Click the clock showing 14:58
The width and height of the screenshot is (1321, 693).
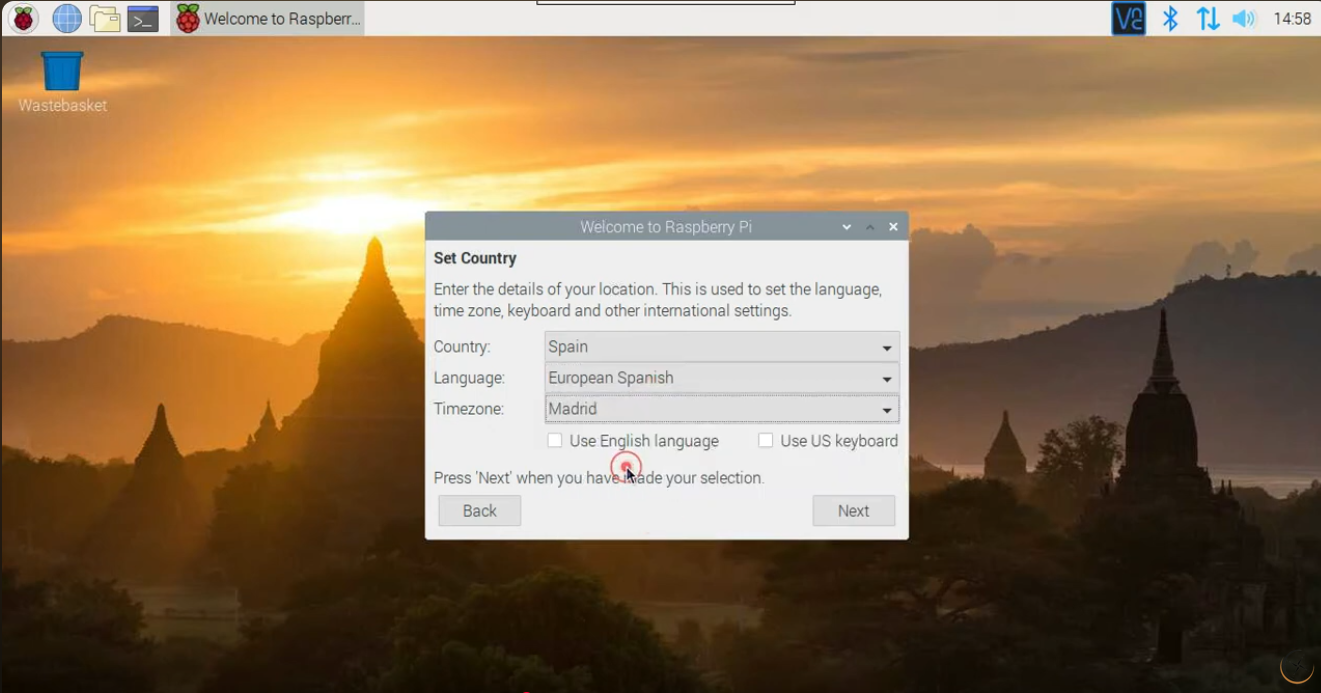(1292, 19)
